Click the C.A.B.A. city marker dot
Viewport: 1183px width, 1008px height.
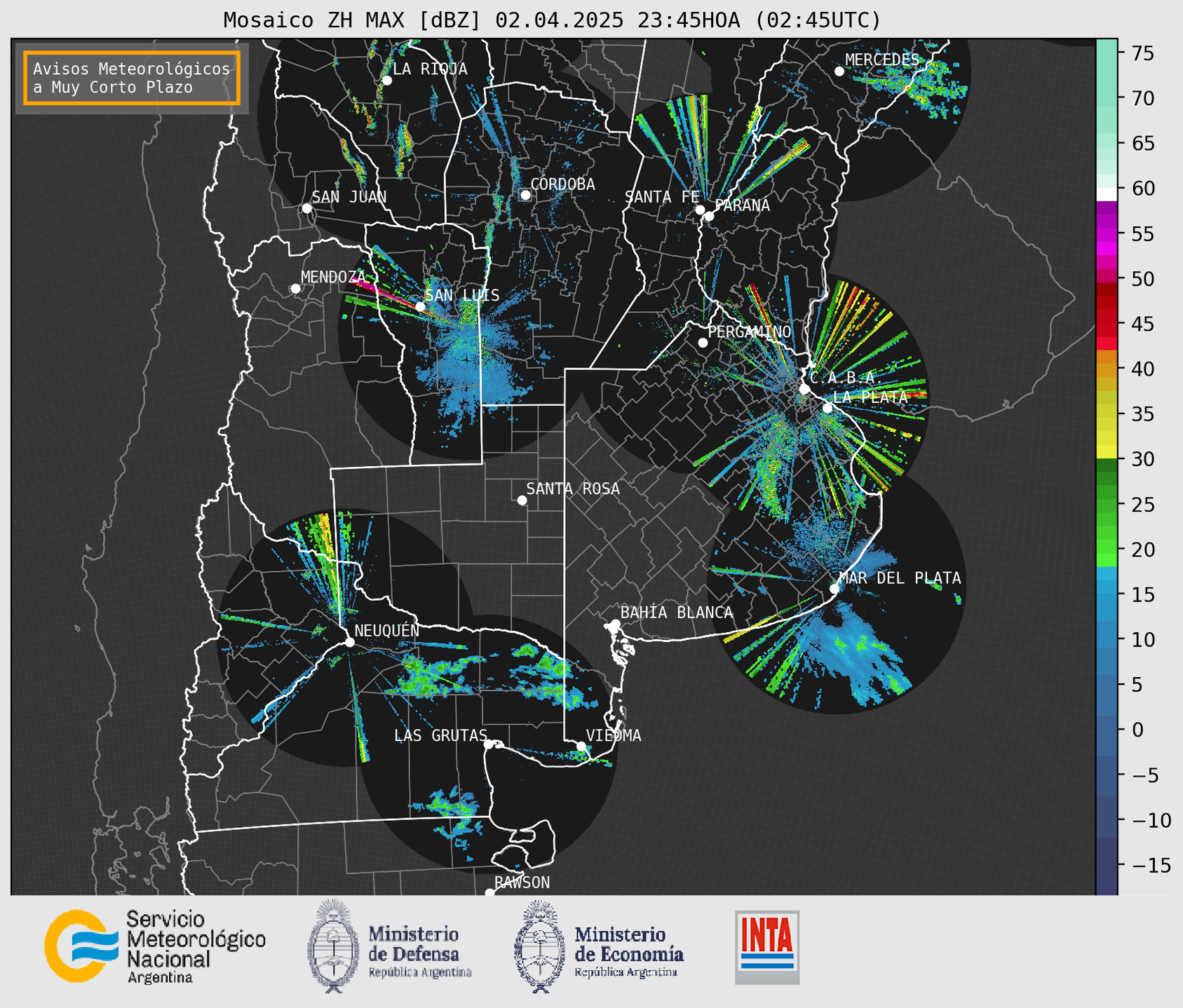click(x=804, y=389)
